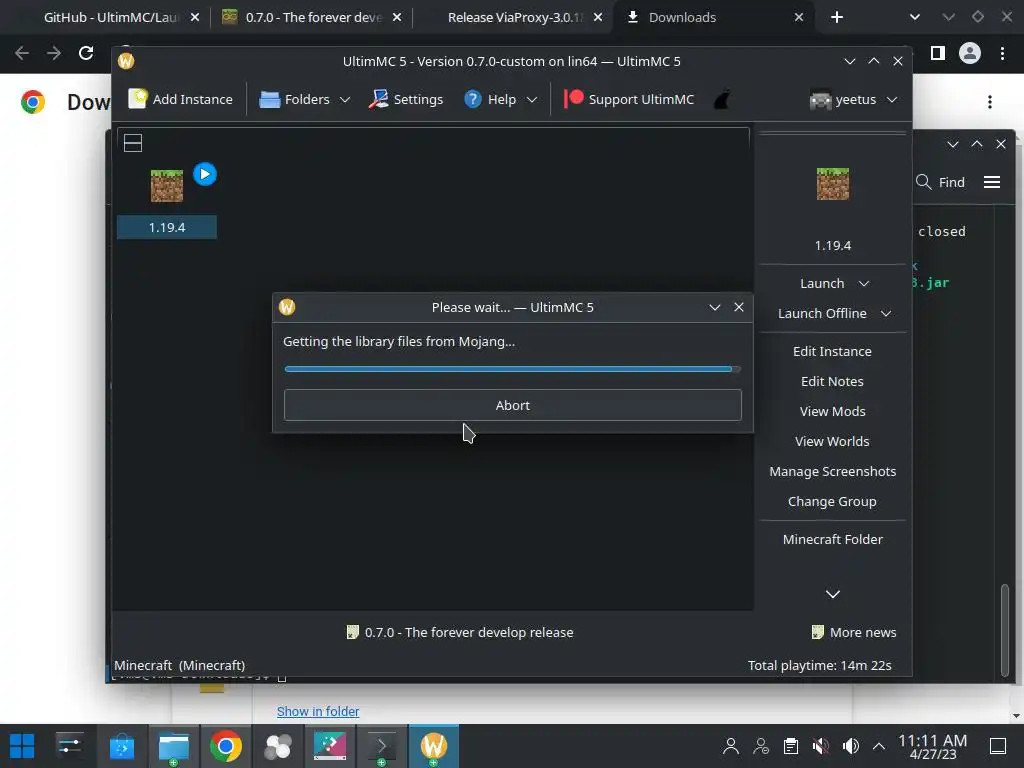
Task: Click Find in the terminal window
Action: click(x=940, y=182)
